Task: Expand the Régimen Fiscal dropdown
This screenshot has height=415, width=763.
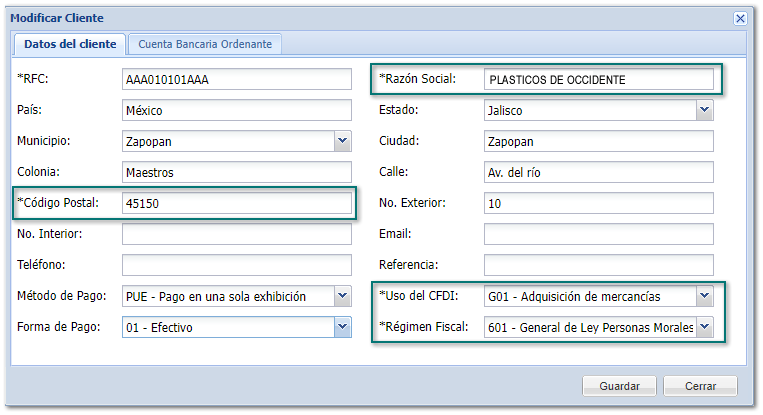Action: [704, 327]
